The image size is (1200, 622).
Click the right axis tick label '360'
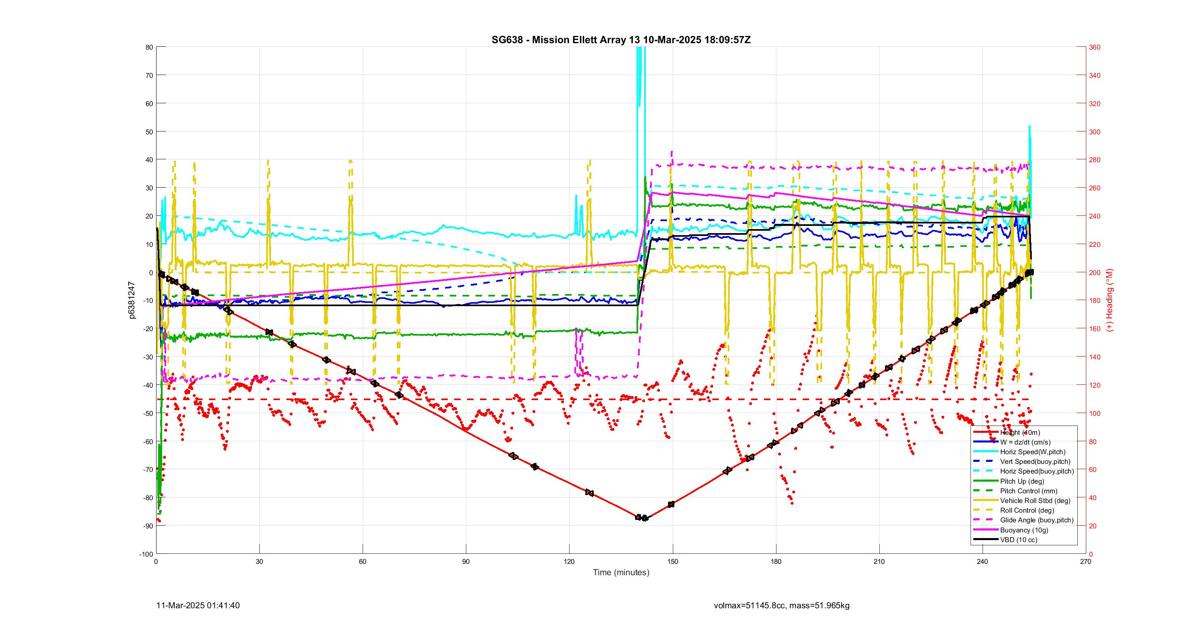(1095, 47)
